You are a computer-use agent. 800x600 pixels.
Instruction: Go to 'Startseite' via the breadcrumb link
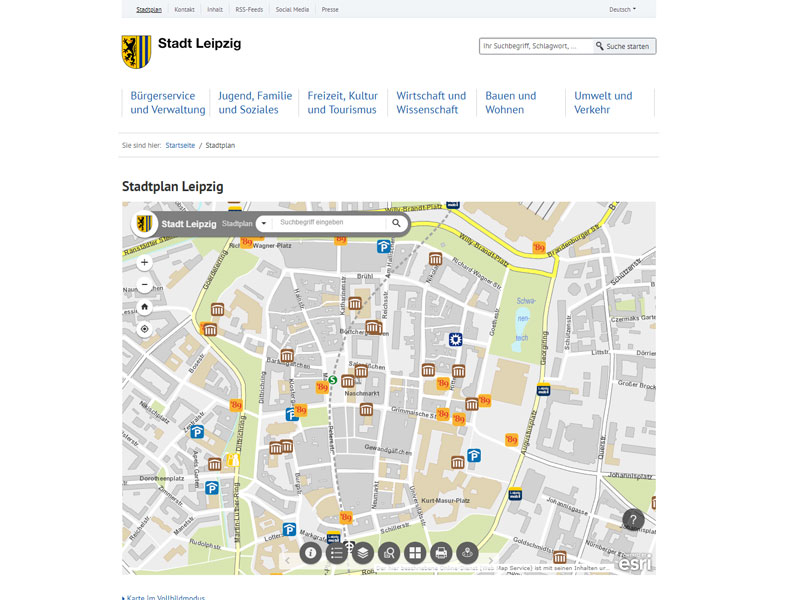[x=180, y=144]
